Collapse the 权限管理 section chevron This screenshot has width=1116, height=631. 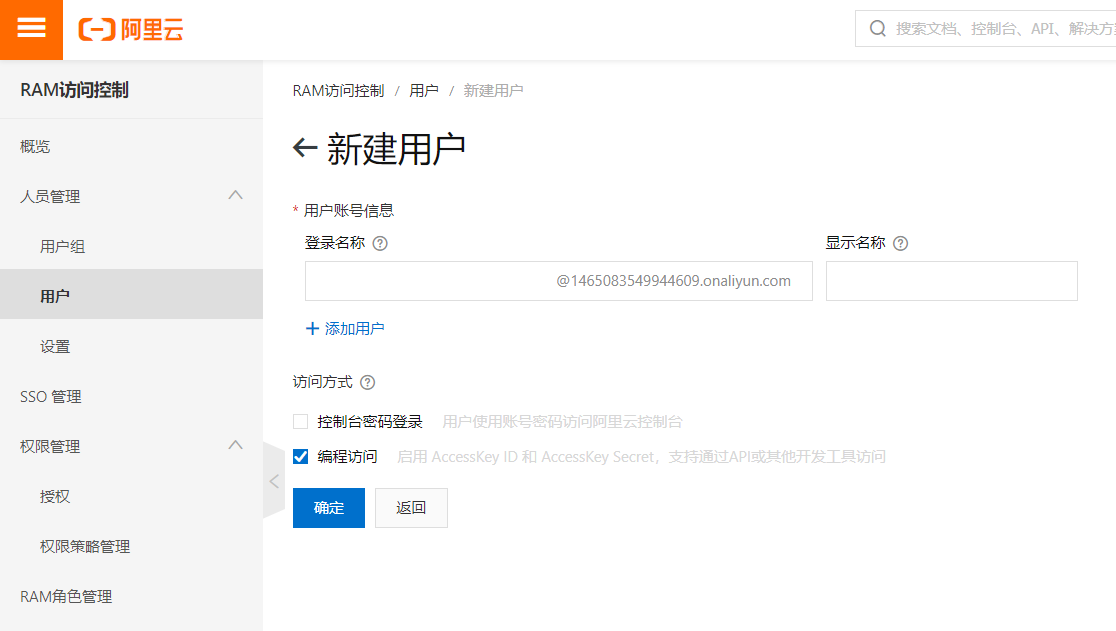click(236, 445)
